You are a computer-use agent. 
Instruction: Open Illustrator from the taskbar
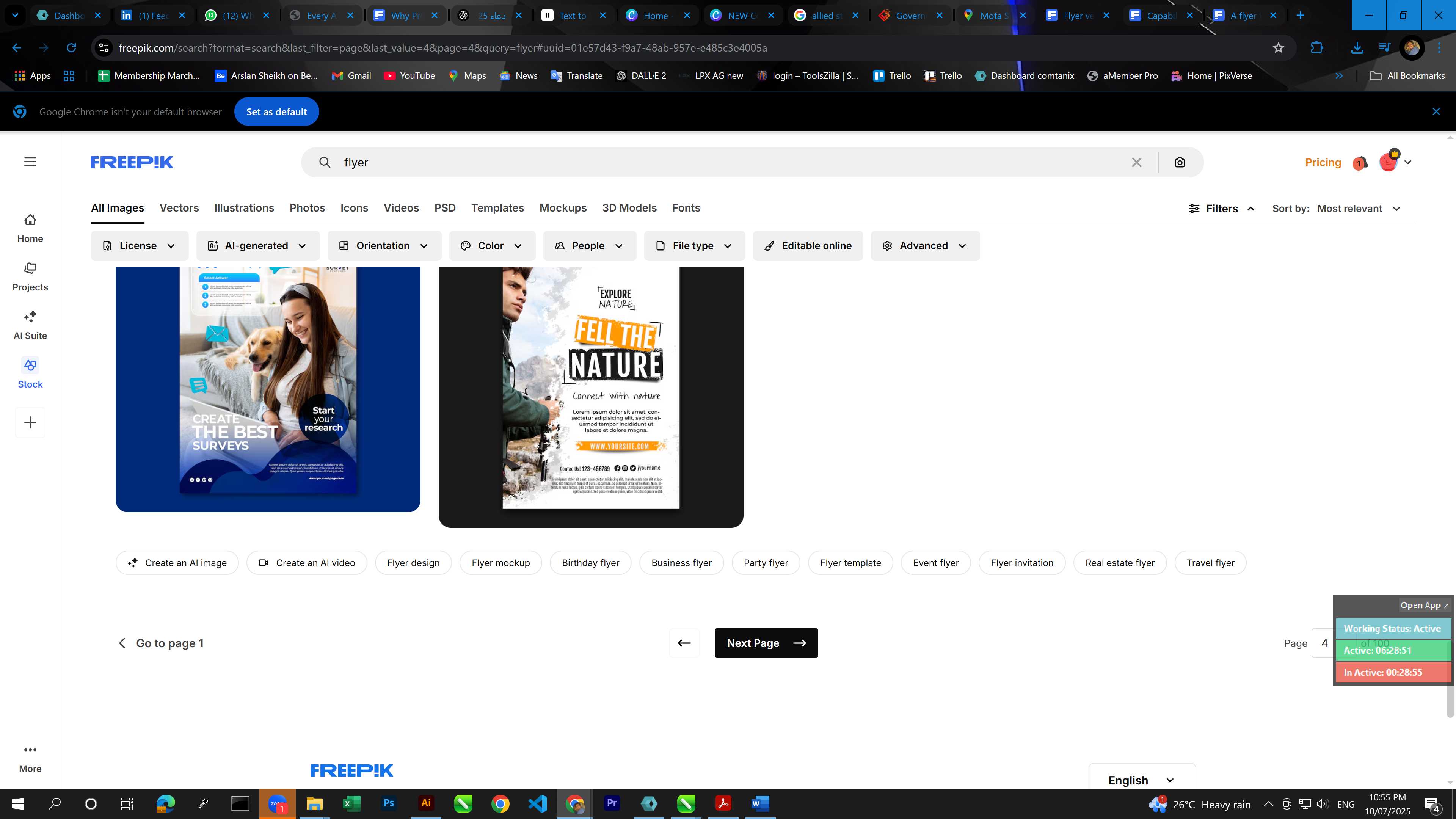click(x=426, y=803)
